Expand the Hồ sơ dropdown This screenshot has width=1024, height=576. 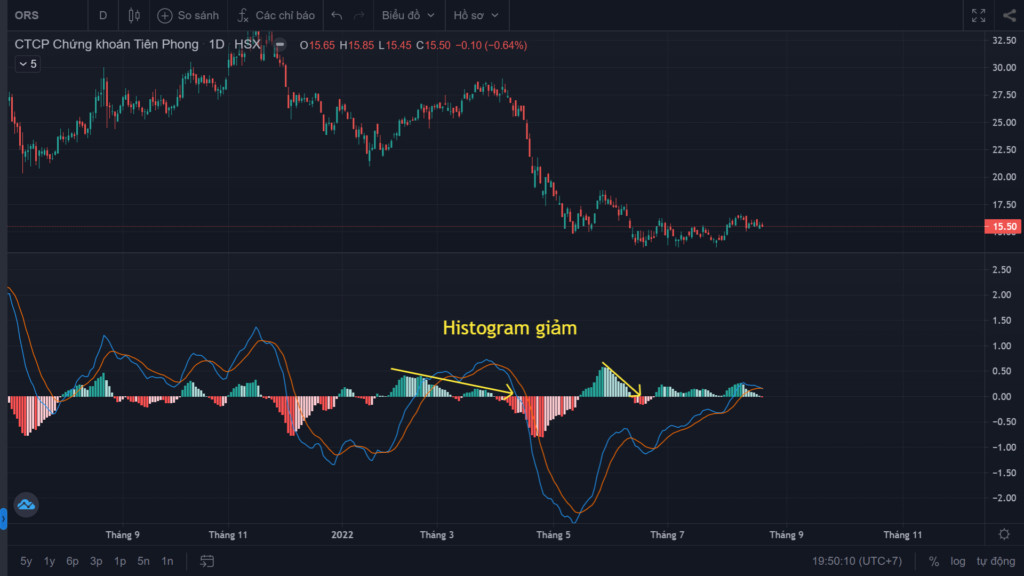(x=476, y=15)
